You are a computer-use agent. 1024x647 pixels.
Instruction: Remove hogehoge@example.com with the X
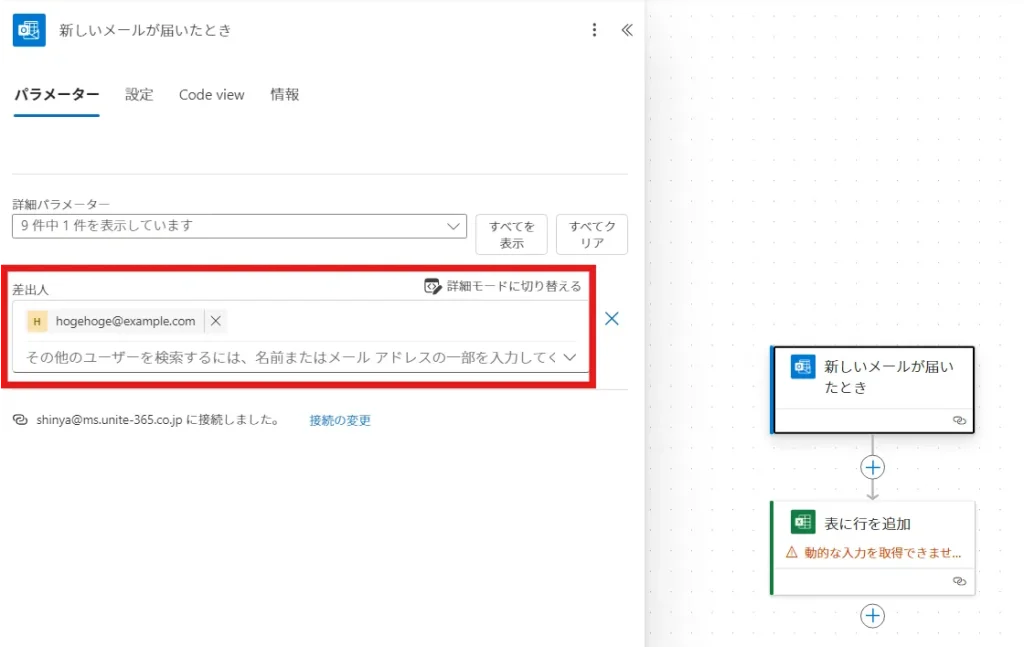pos(215,321)
